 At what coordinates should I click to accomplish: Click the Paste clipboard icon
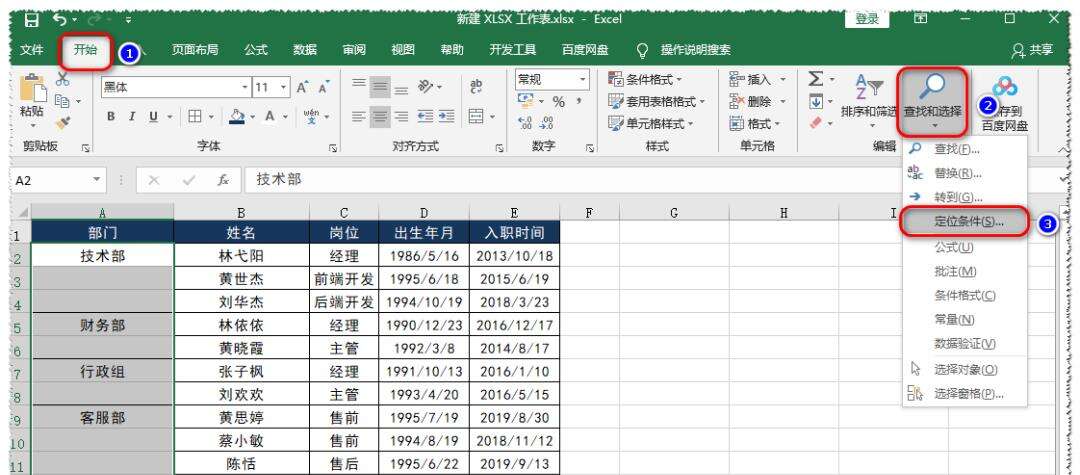click(x=32, y=88)
